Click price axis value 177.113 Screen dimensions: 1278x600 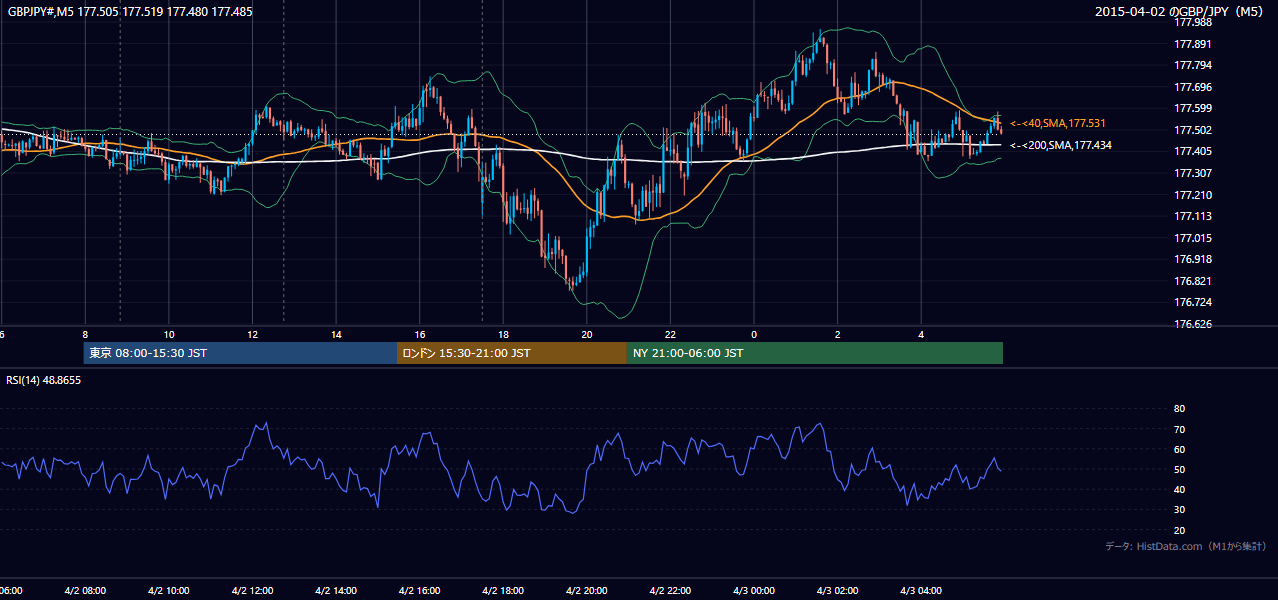point(1194,216)
